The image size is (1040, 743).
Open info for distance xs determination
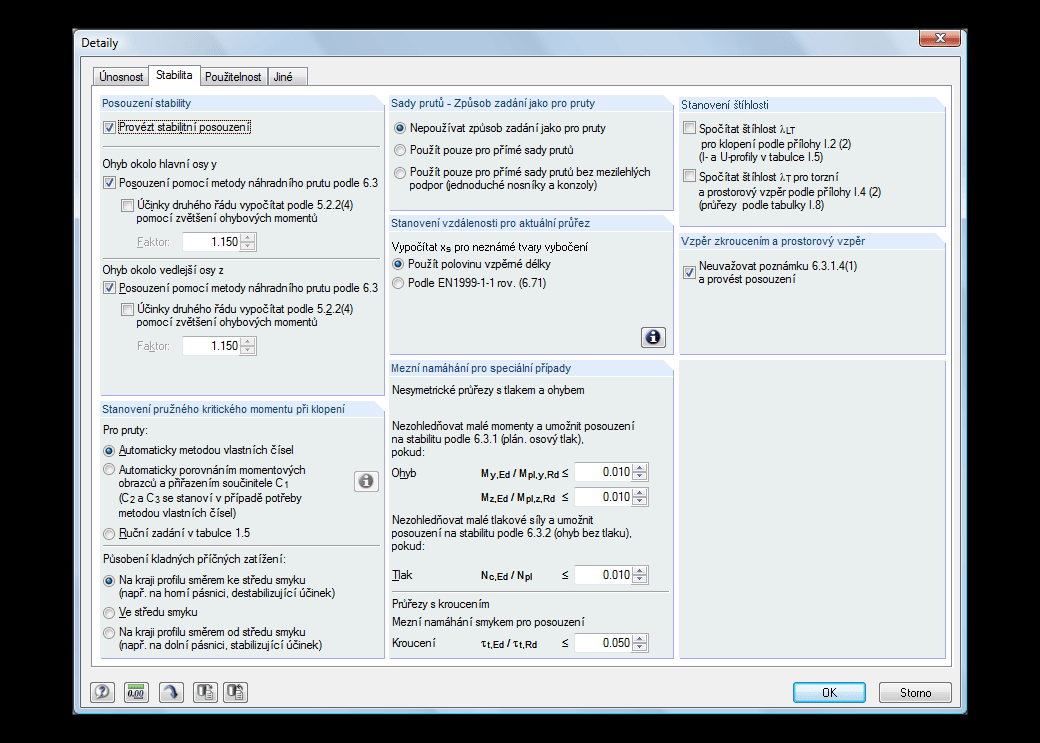pos(653,337)
